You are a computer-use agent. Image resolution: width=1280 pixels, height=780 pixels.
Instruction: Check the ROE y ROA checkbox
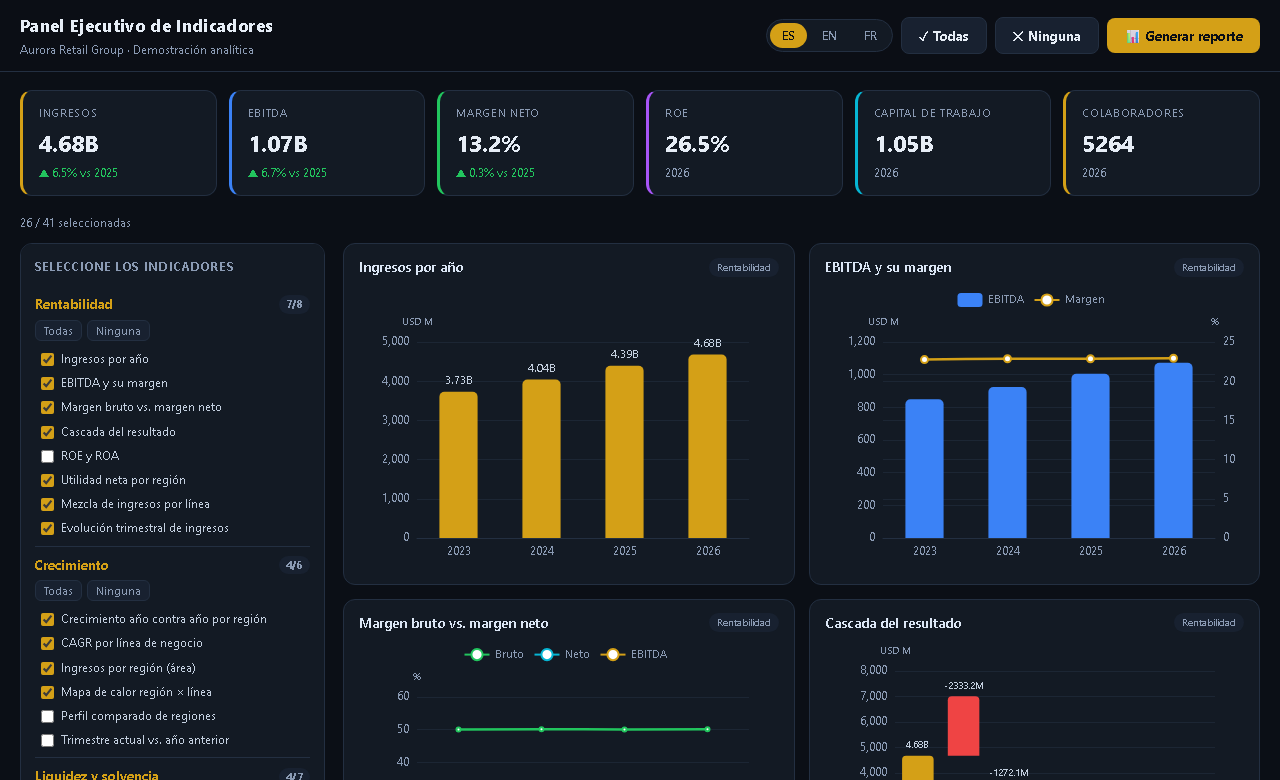click(47, 456)
